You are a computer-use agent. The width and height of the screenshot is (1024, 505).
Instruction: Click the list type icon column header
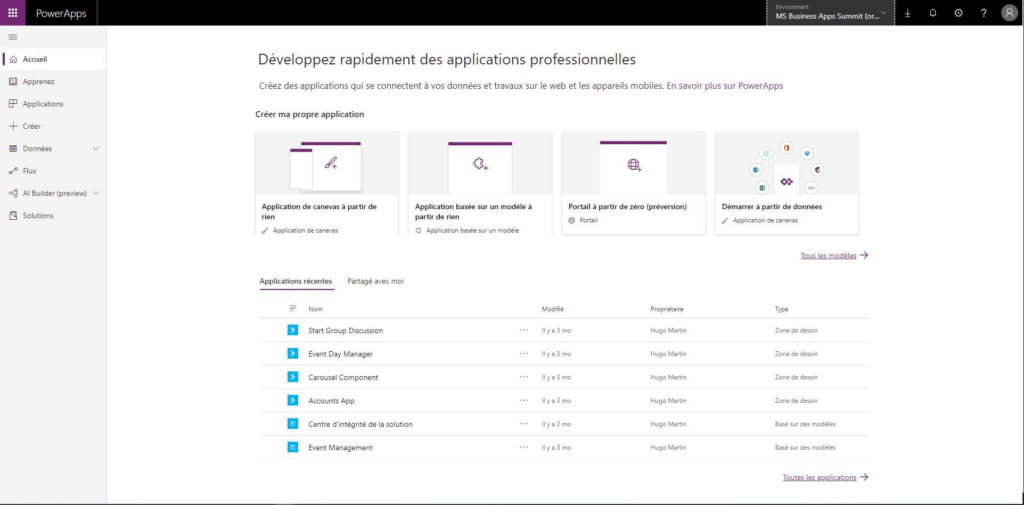(x=293, y=308)
